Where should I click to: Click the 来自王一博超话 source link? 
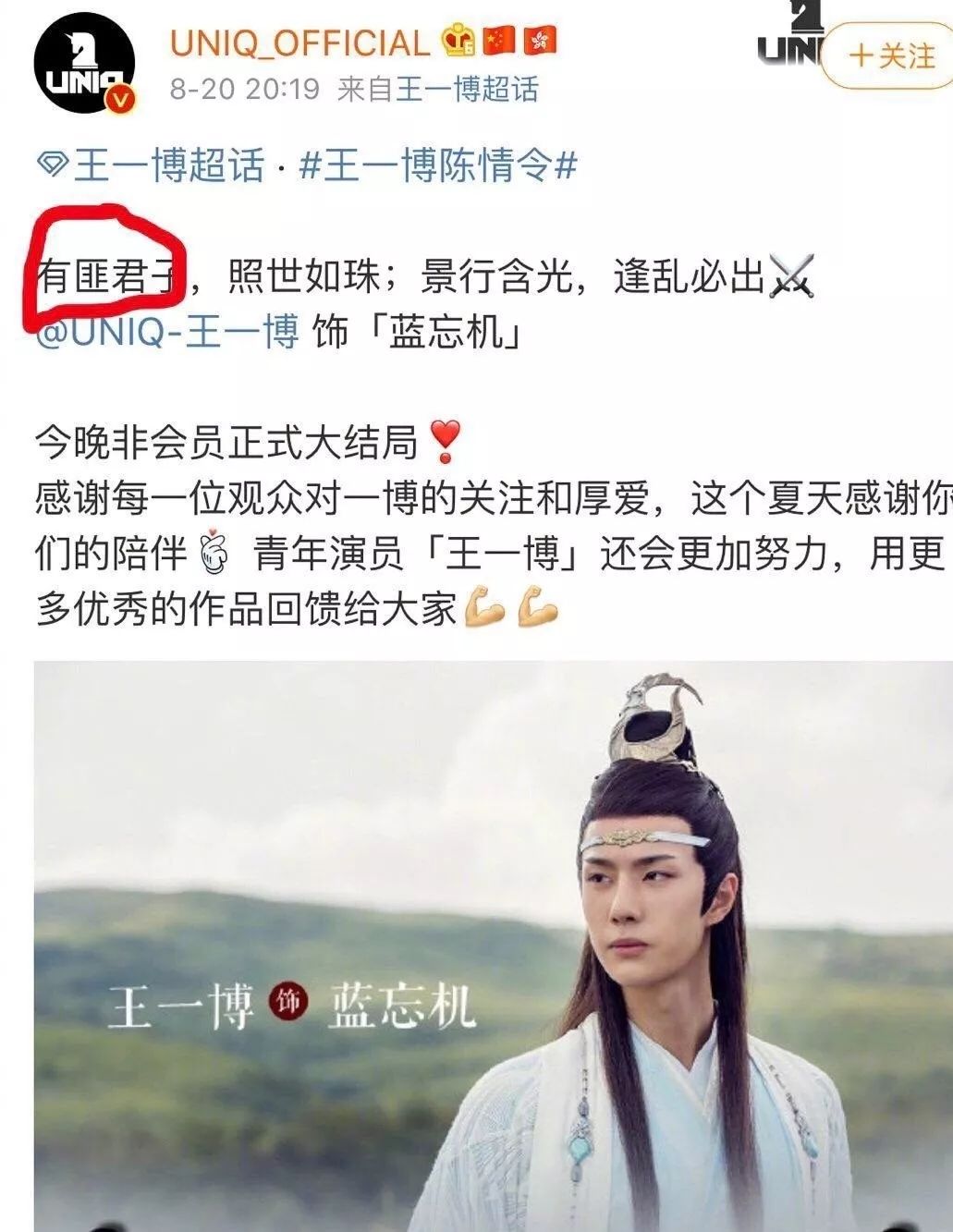[438, 91]
